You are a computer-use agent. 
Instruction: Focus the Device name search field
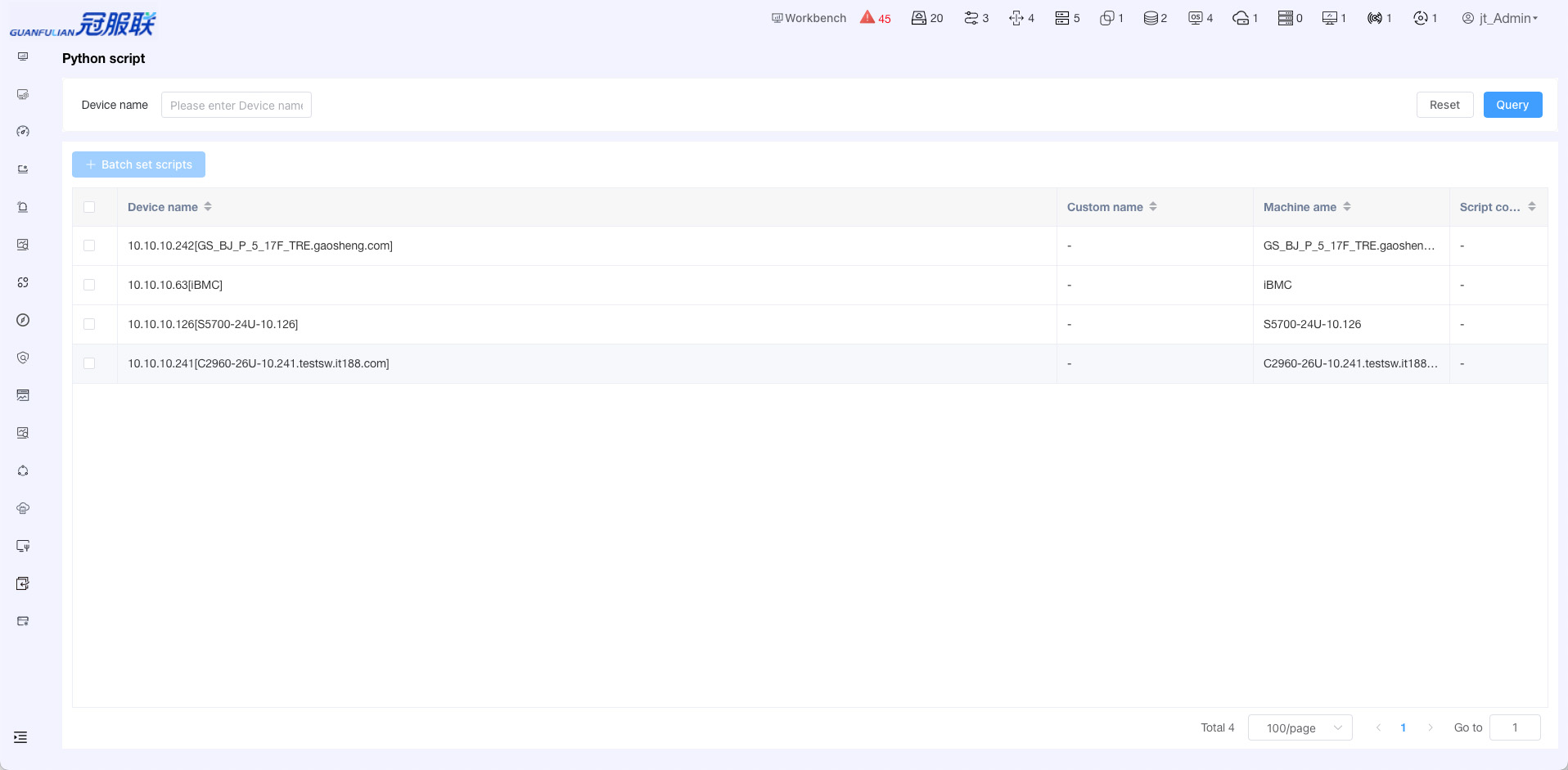tap(237, 105)
